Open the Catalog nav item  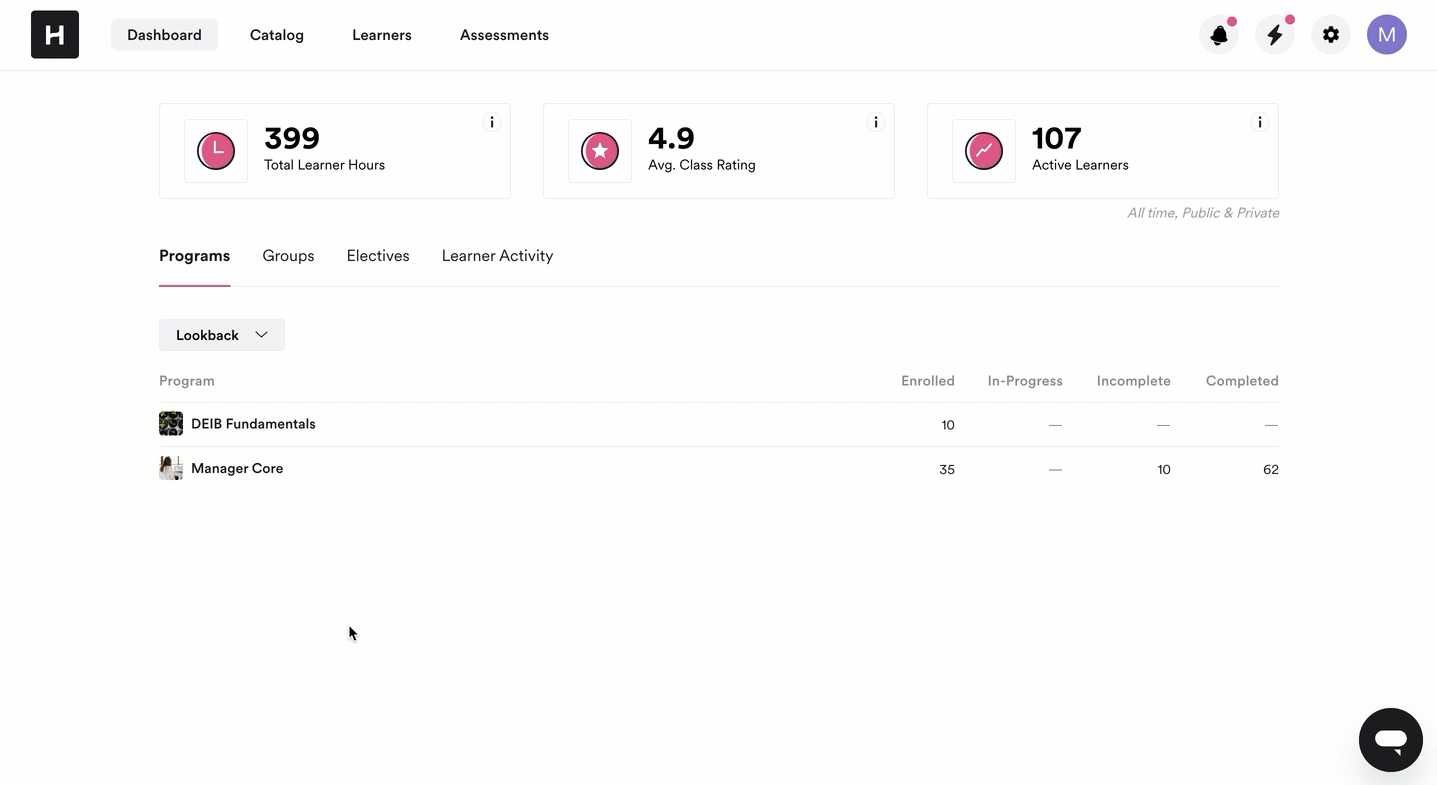[x=277, y=35]
